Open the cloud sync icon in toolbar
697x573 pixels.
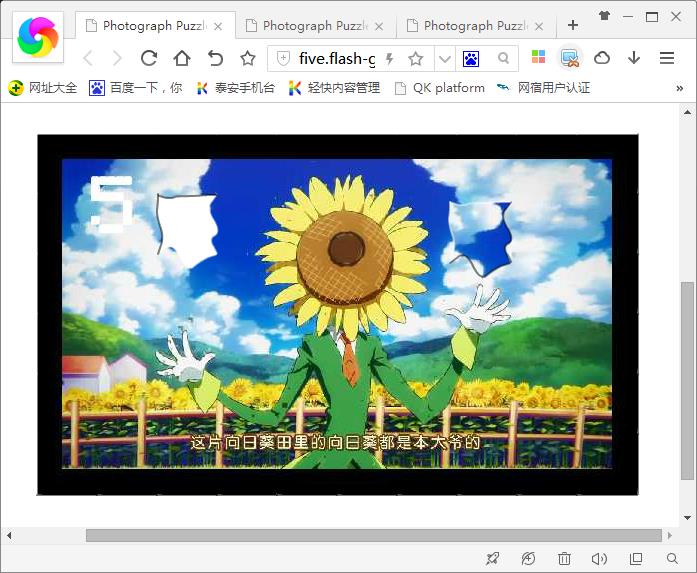pyautogui.click(x=602, y=58)
